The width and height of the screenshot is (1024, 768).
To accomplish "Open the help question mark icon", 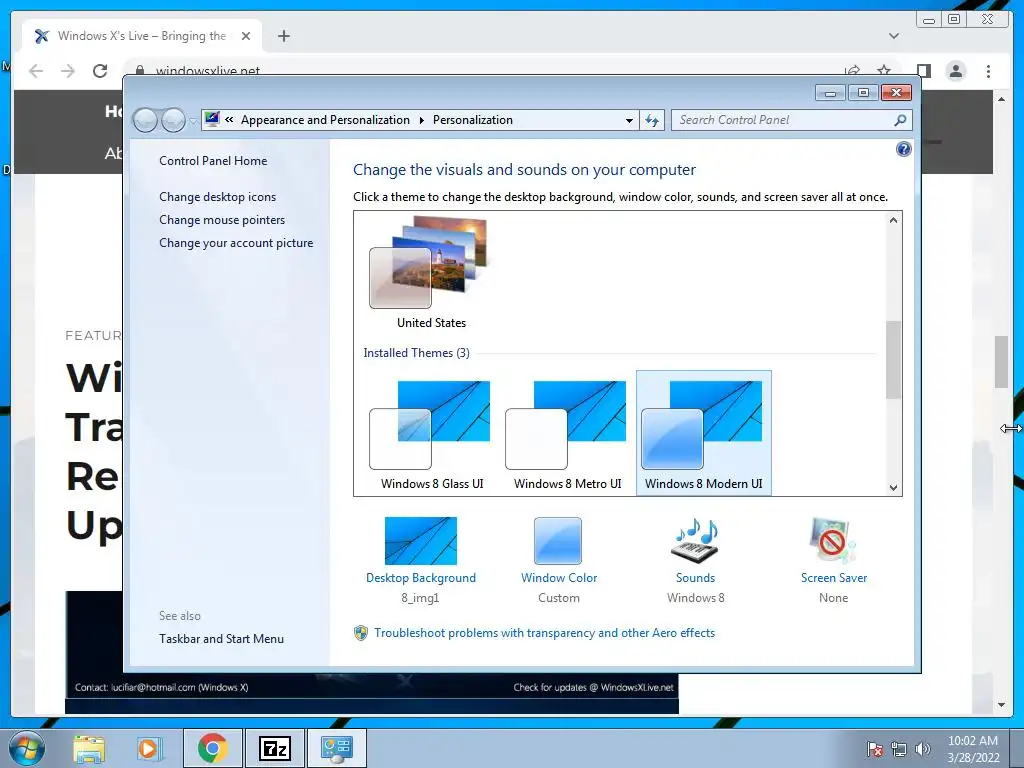I will pyautogui.click(x=903, y=150).
